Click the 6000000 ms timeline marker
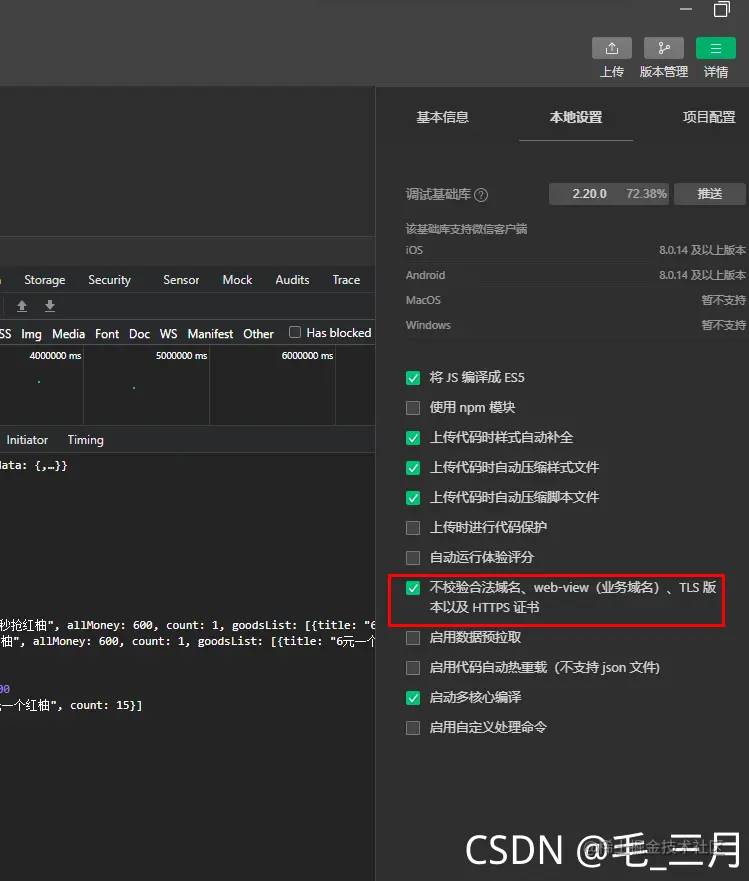Screen dimensions: 749x881 click(x=307, y=356)
